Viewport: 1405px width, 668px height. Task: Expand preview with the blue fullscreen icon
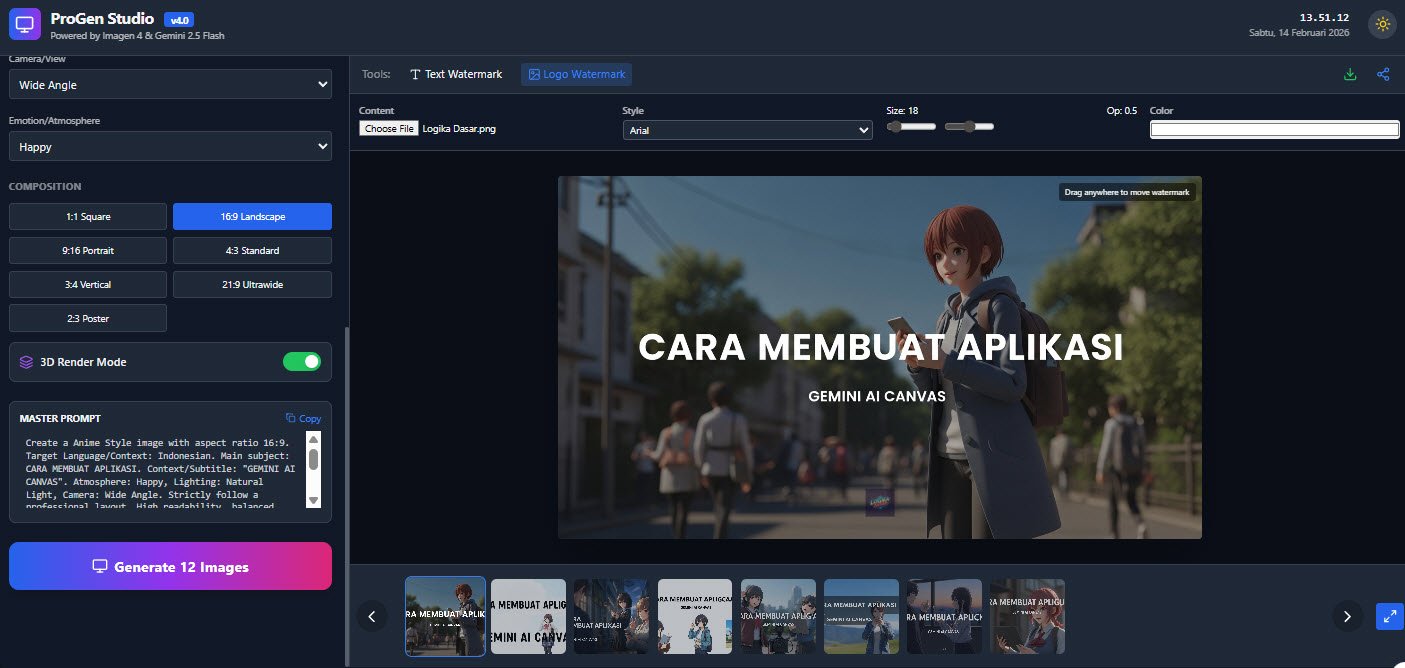(x=1389, y=616)
